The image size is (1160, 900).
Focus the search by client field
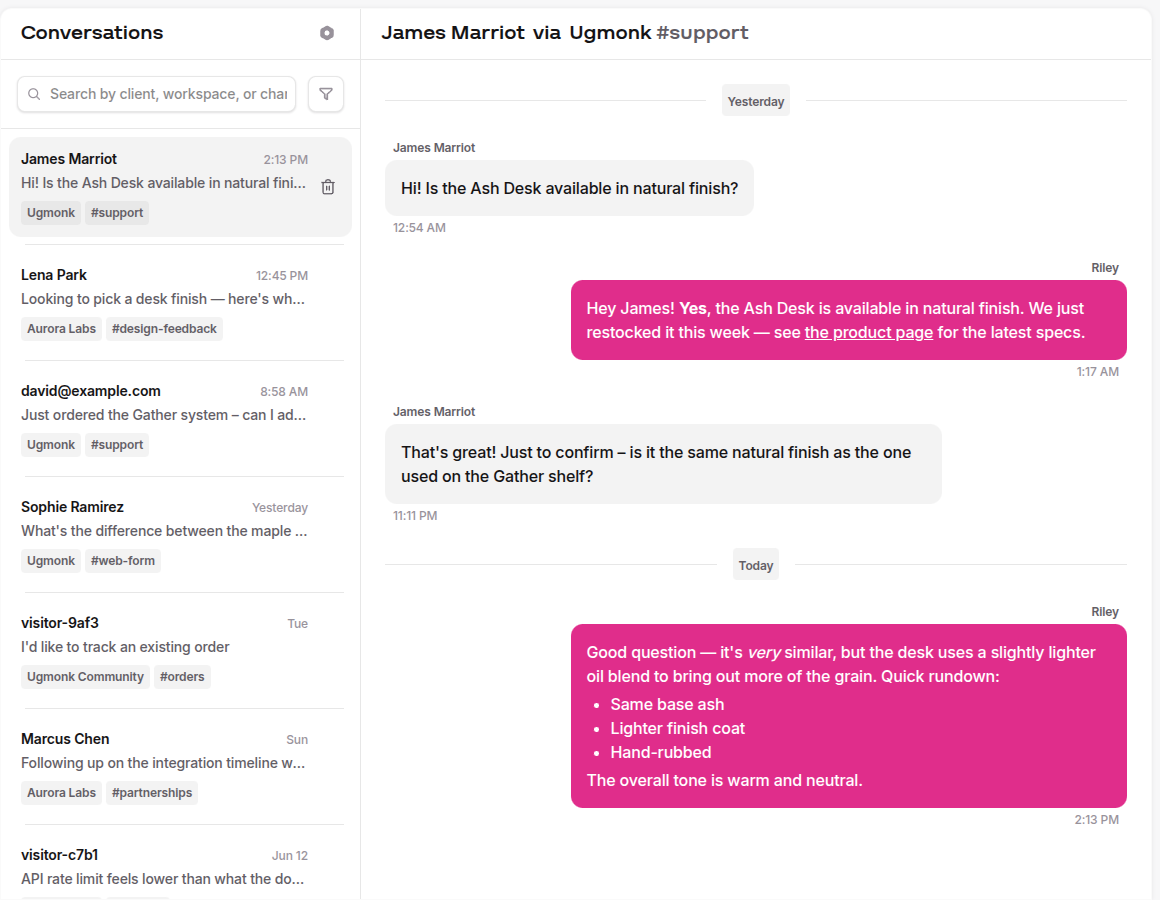[156, 94]
